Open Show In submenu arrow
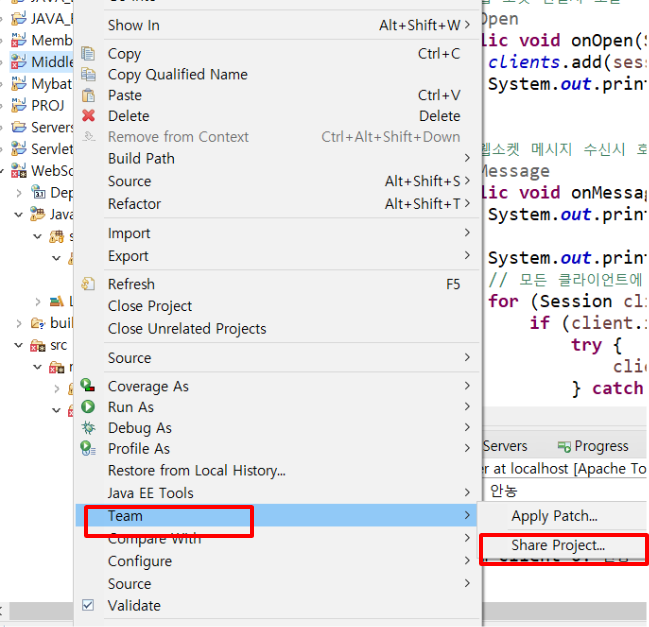 [x=467, y=25]
